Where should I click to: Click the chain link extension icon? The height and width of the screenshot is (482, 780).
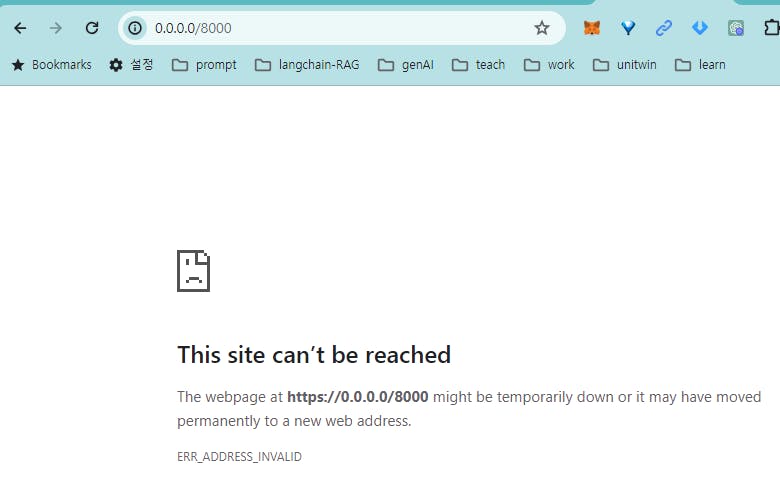[x=664, y=28]
